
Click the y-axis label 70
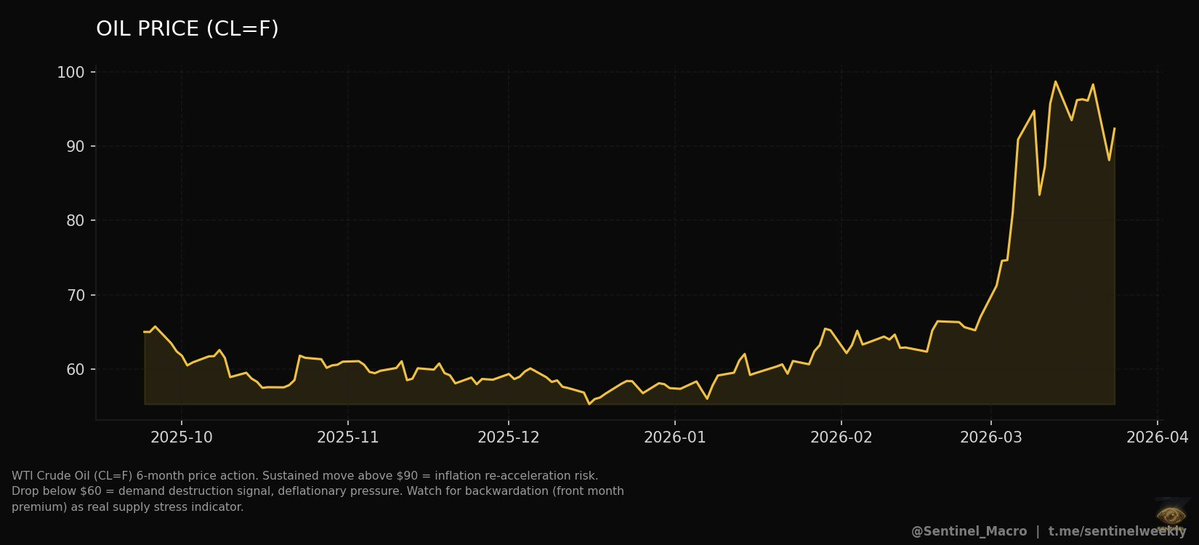pyautogui.click(x=74, y=295)
